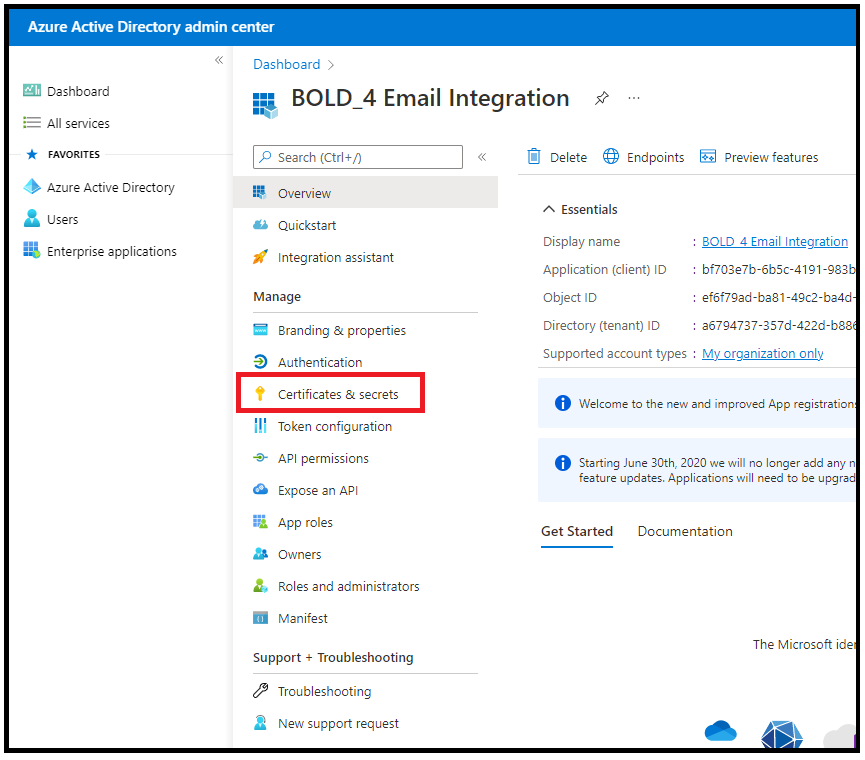
Task: Click the Azure Active Directory admin center title
Action: (x=151, y=26)
